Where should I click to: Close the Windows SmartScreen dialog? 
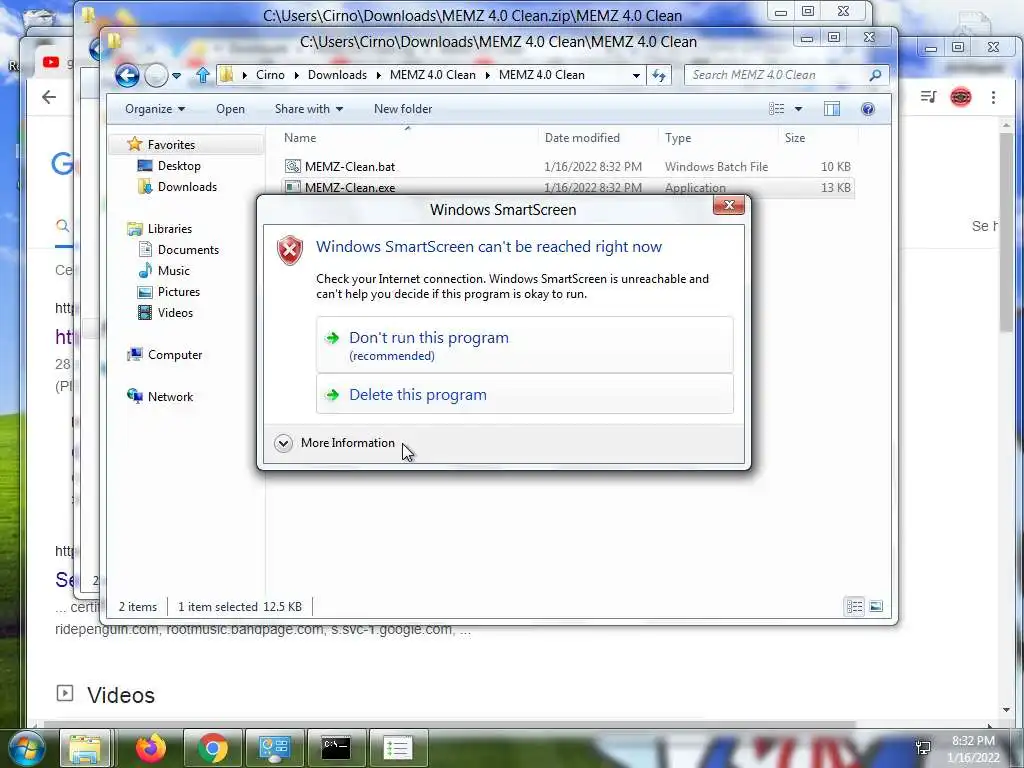729,206
